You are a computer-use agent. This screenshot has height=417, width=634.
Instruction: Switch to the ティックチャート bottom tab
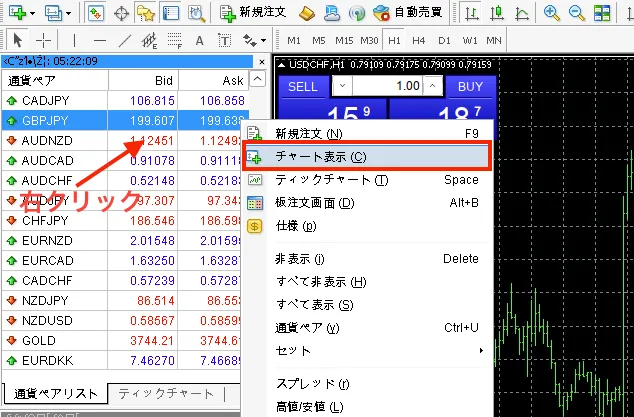click(166, 393)
